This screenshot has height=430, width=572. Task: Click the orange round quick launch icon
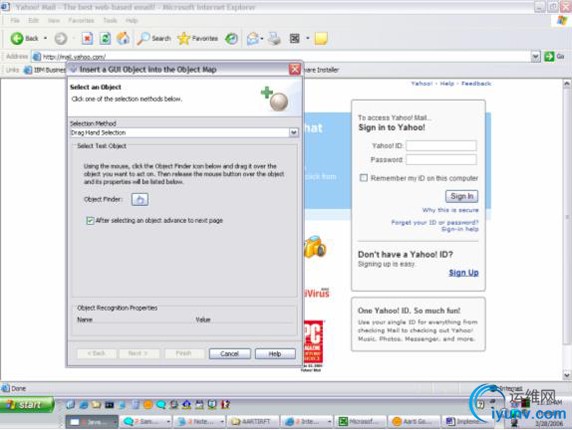tap(148, 404)
